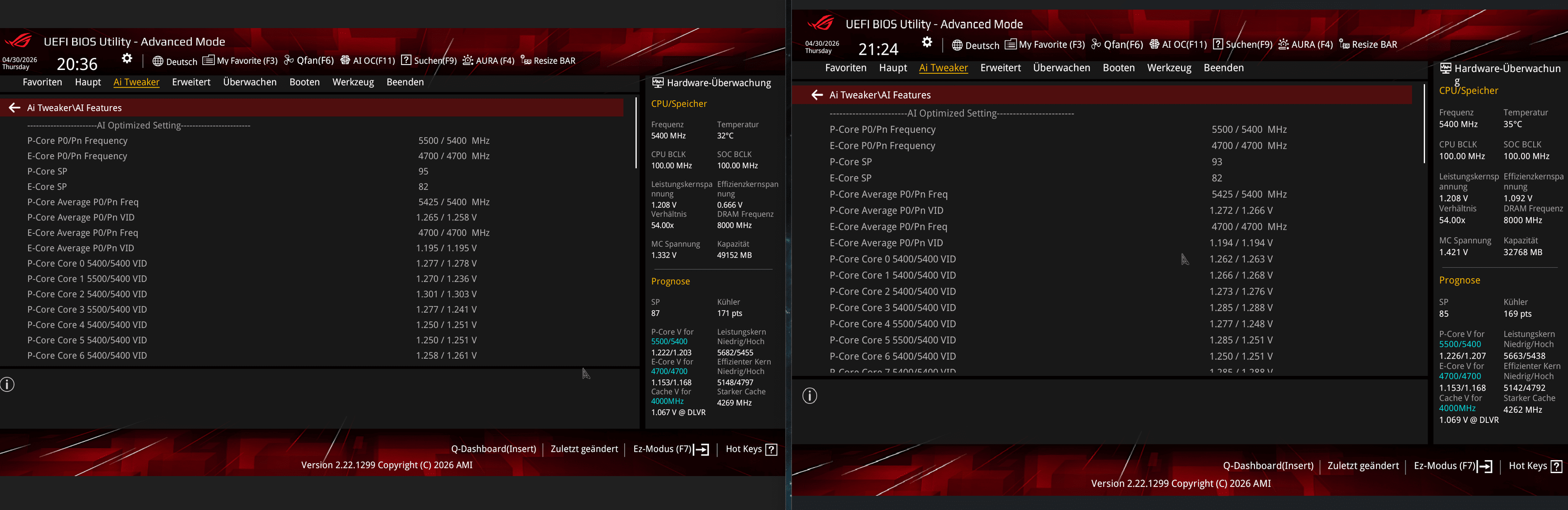The image size is (1568, 510).
Task: Select Beenden tab in the 20:36 BIOS
Action: pyautogui.click(x=405, y=82)
